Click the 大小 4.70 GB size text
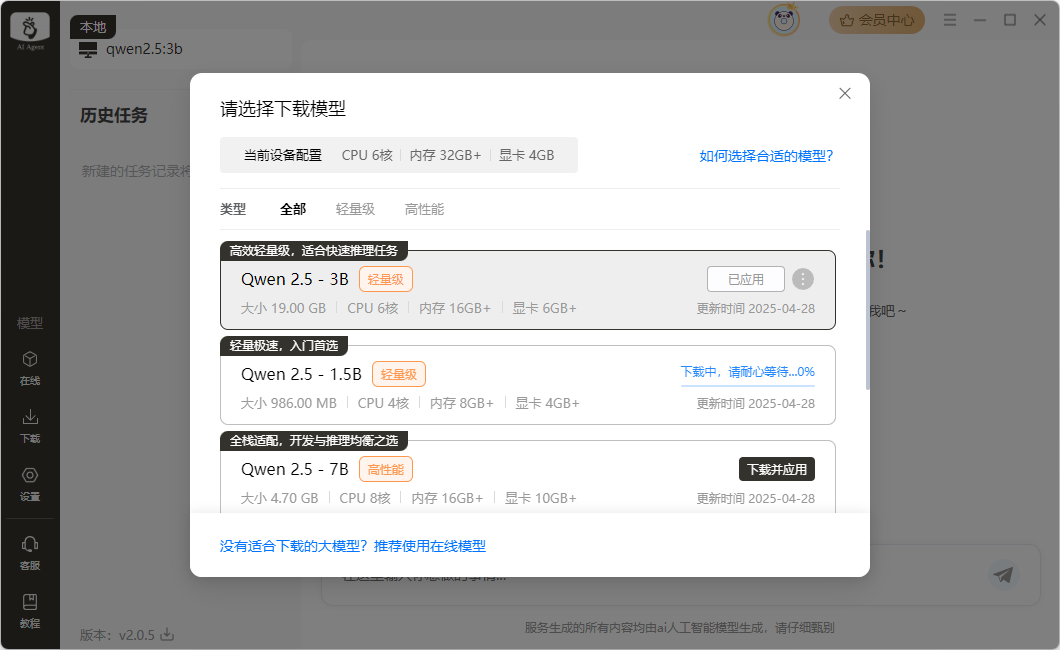The image size is (1060, 650). (x=279, y=499)
